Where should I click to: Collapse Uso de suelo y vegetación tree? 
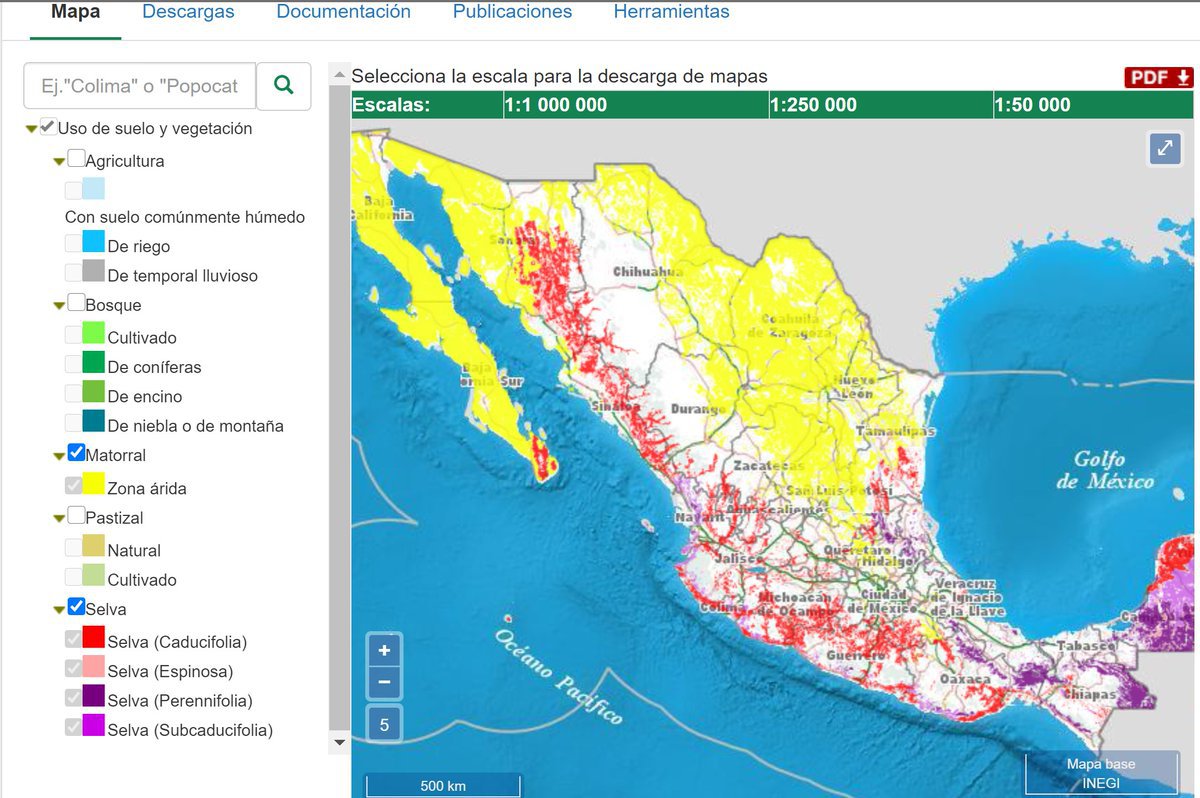coord(32,129)
